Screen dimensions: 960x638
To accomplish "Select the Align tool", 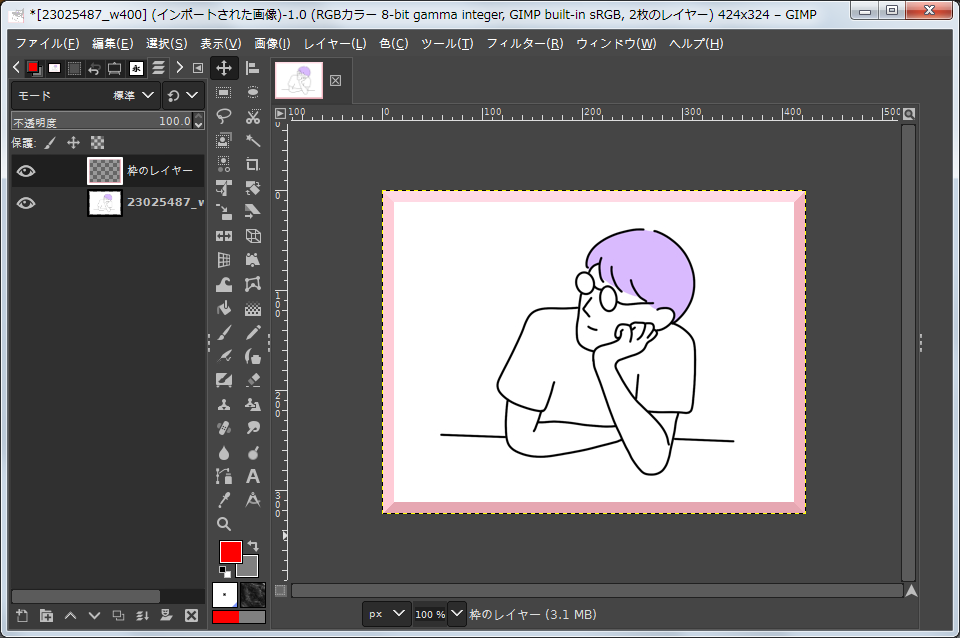I will [x=252, y=68].
